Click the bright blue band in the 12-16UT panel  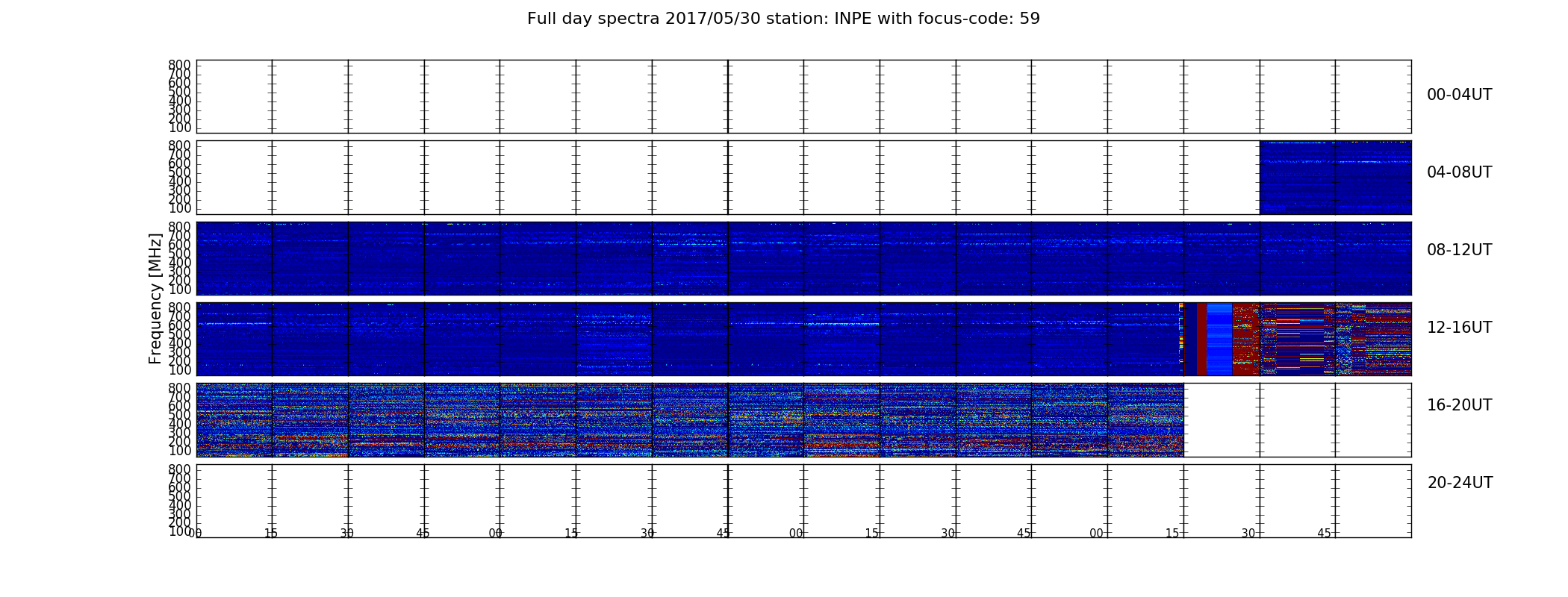1219,339
